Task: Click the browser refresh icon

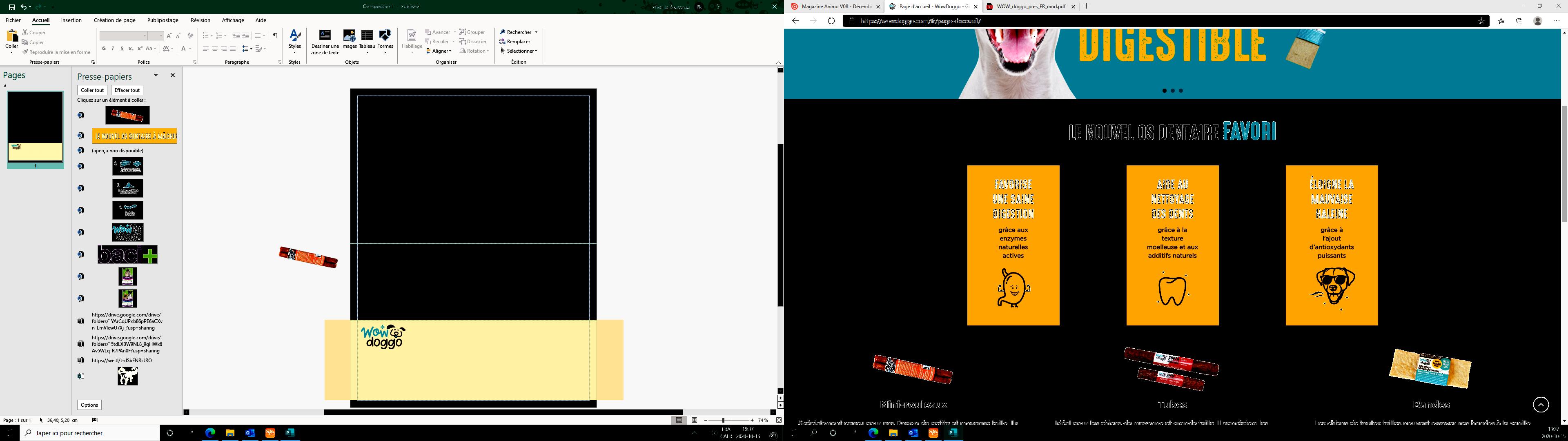Action: pyautogui.click(x=831, y=21)
